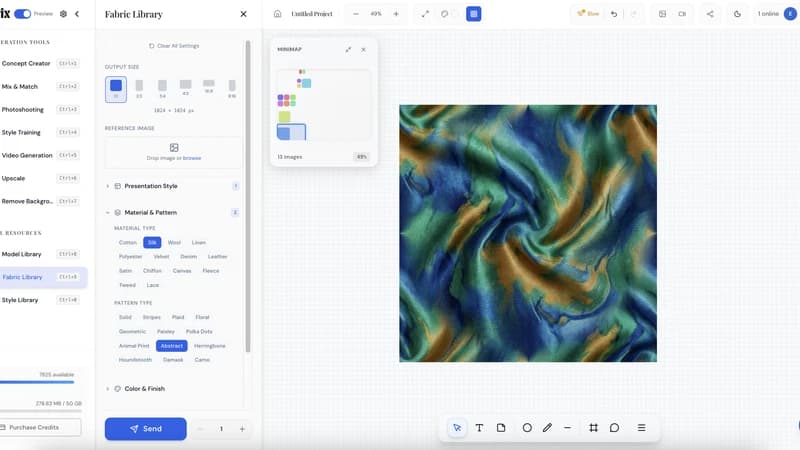Select Leather material type

(x=217, y=257)
